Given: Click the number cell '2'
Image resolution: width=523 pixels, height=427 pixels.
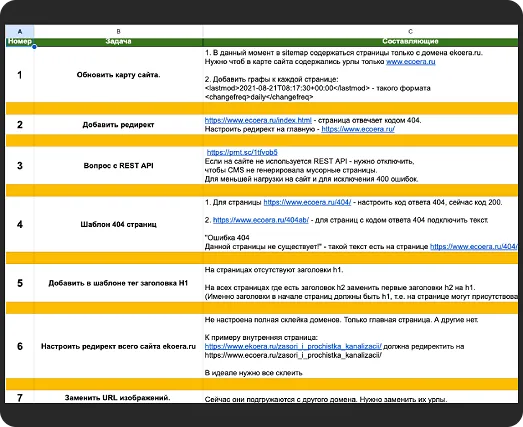Looking at the screenshot, I should 20,125.
